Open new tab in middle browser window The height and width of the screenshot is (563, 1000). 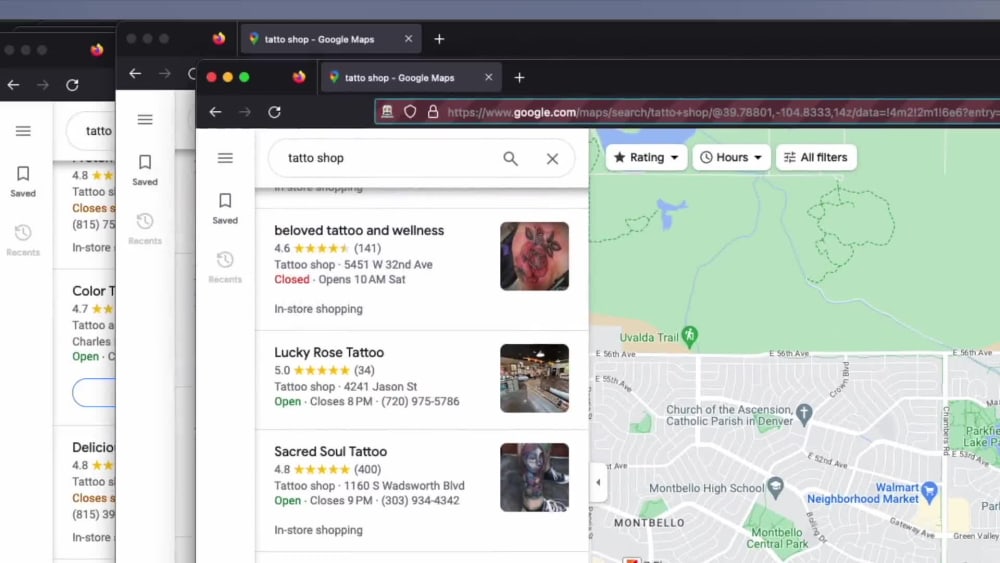click(x=439, y=40)
